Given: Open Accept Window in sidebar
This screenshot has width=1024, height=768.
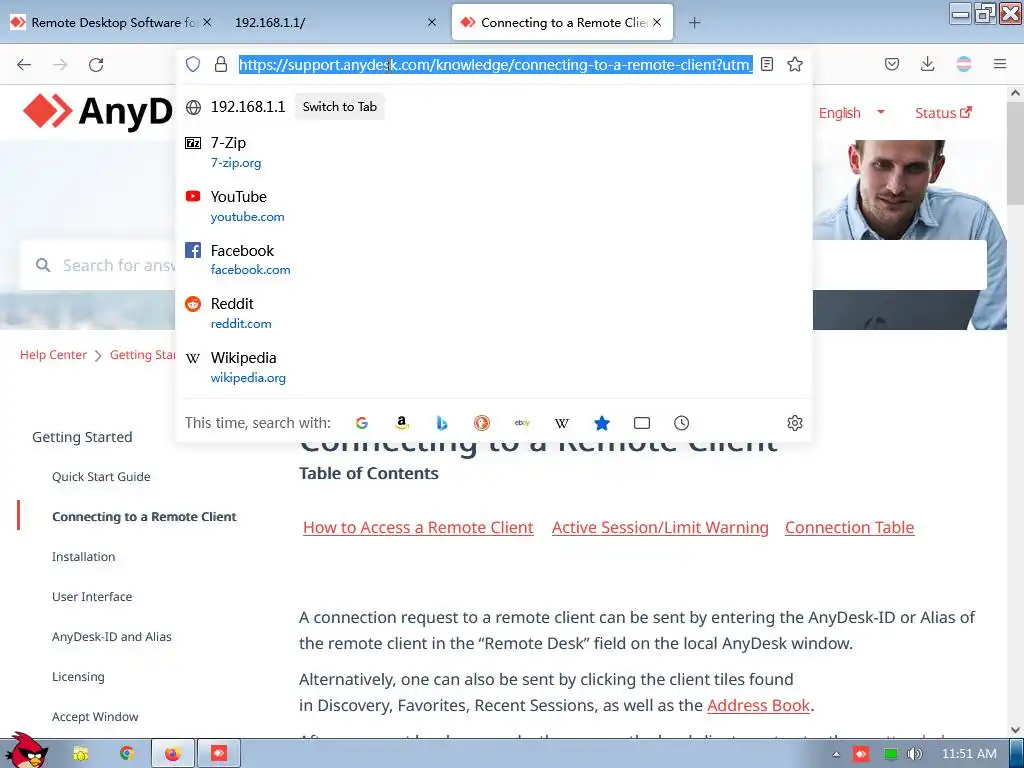Looking at the screenshot, I should [95, 716].
